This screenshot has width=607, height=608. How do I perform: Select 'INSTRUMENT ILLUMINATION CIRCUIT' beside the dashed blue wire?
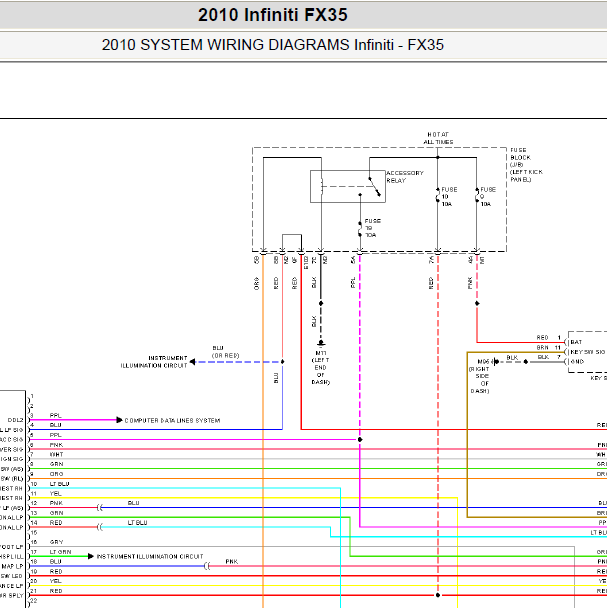coord(154,362)
